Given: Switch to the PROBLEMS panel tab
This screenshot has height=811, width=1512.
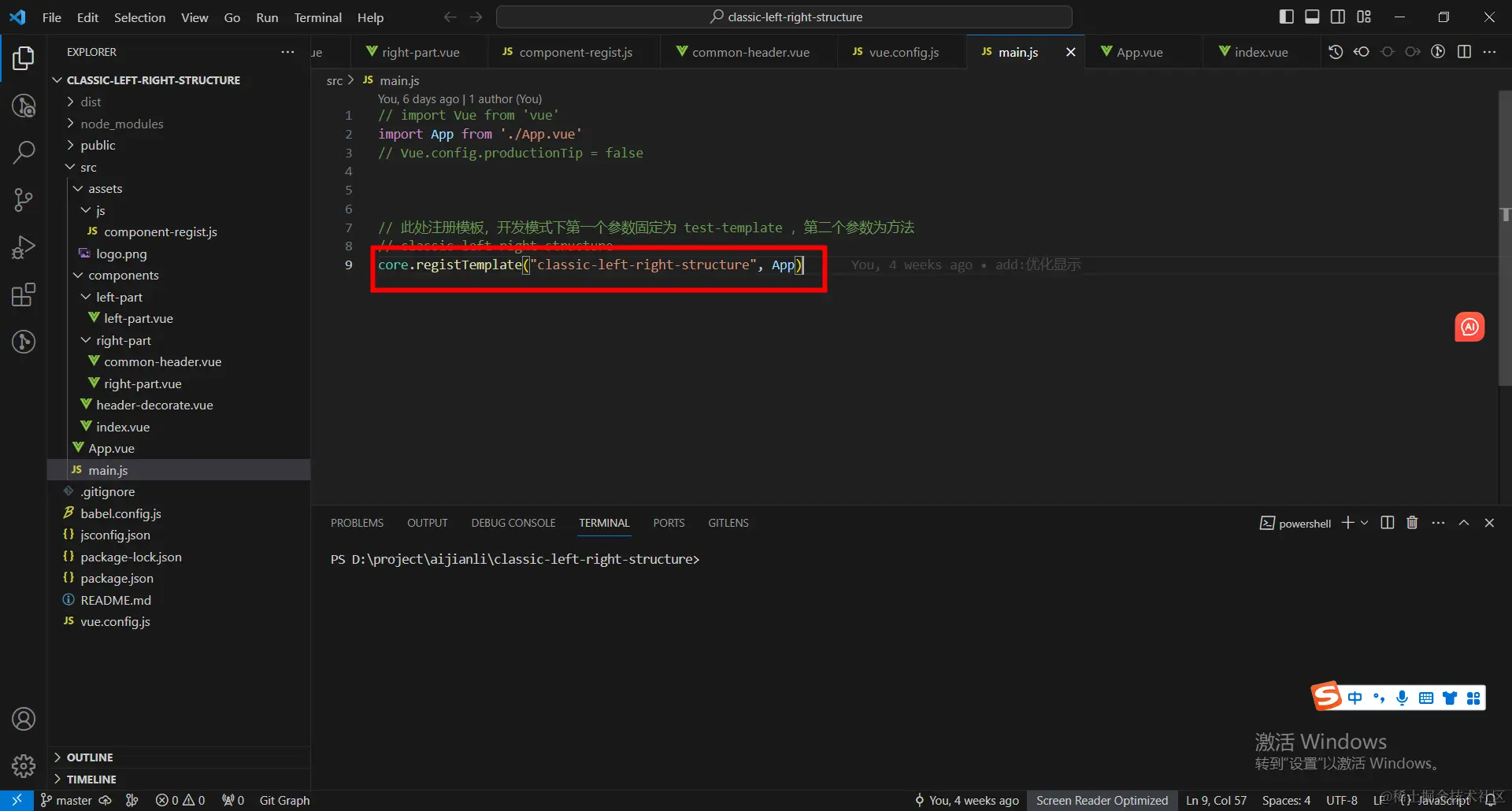Looking at the screenshot, I should [x=357, y=523].
